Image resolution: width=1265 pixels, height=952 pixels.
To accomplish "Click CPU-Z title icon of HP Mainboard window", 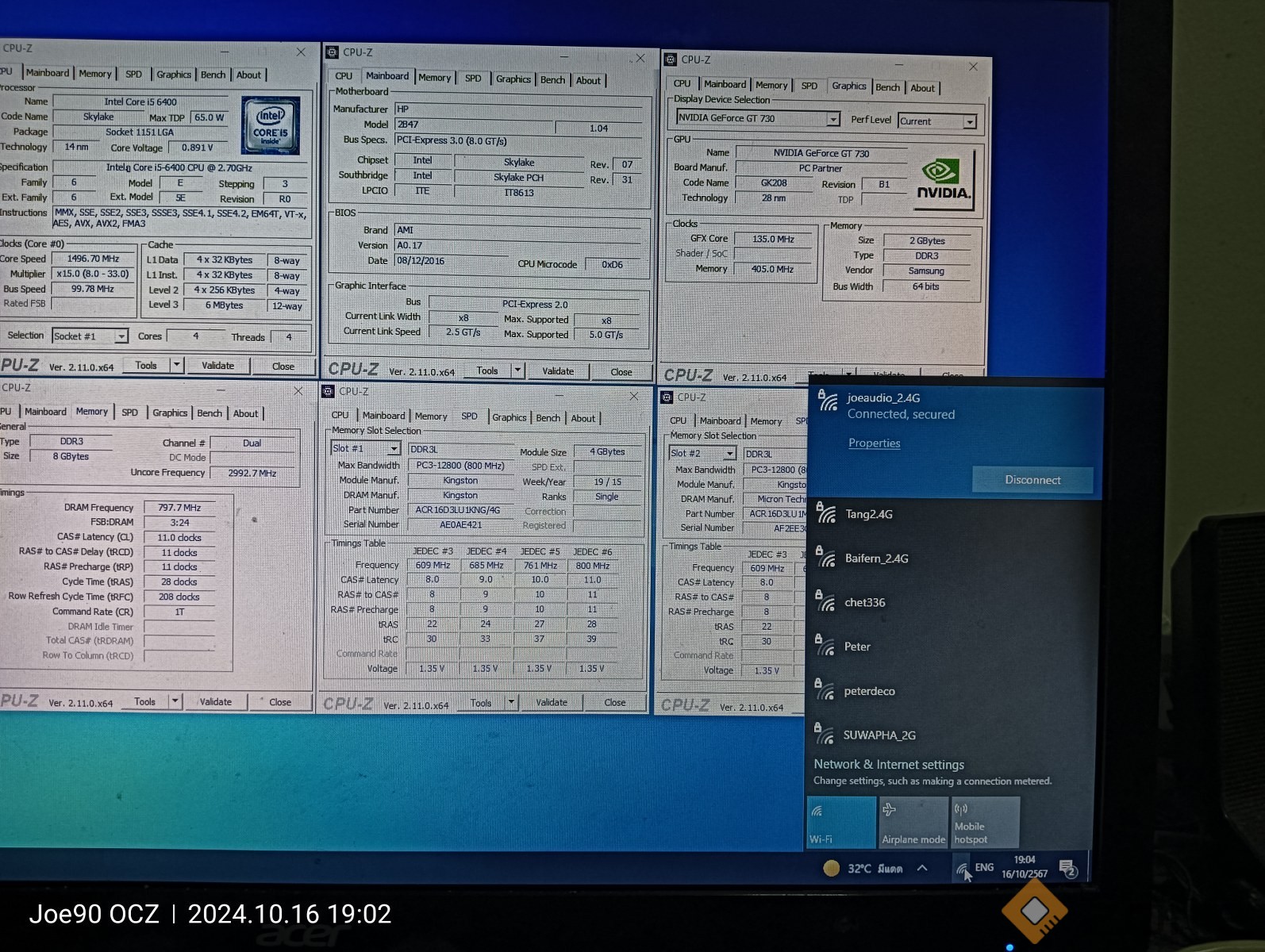I will (x=332, y=52).
